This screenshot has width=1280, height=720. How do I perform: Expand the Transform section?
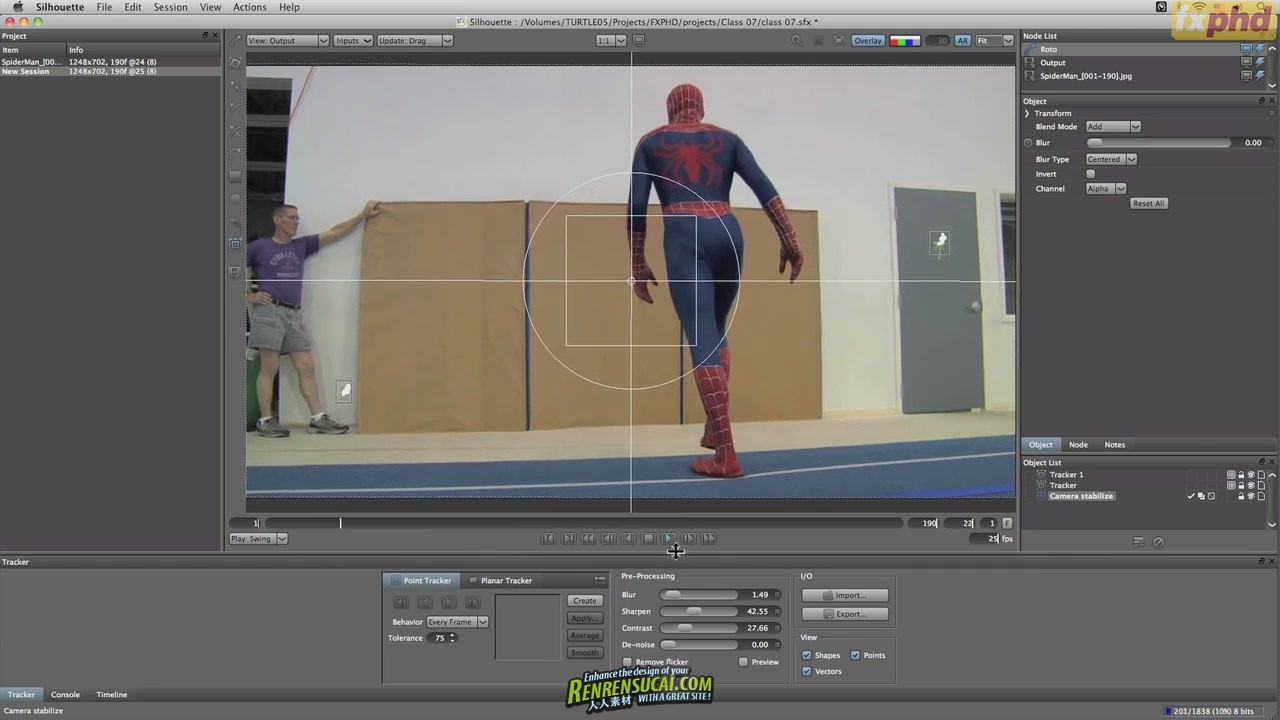click(x=1027, y=113)
